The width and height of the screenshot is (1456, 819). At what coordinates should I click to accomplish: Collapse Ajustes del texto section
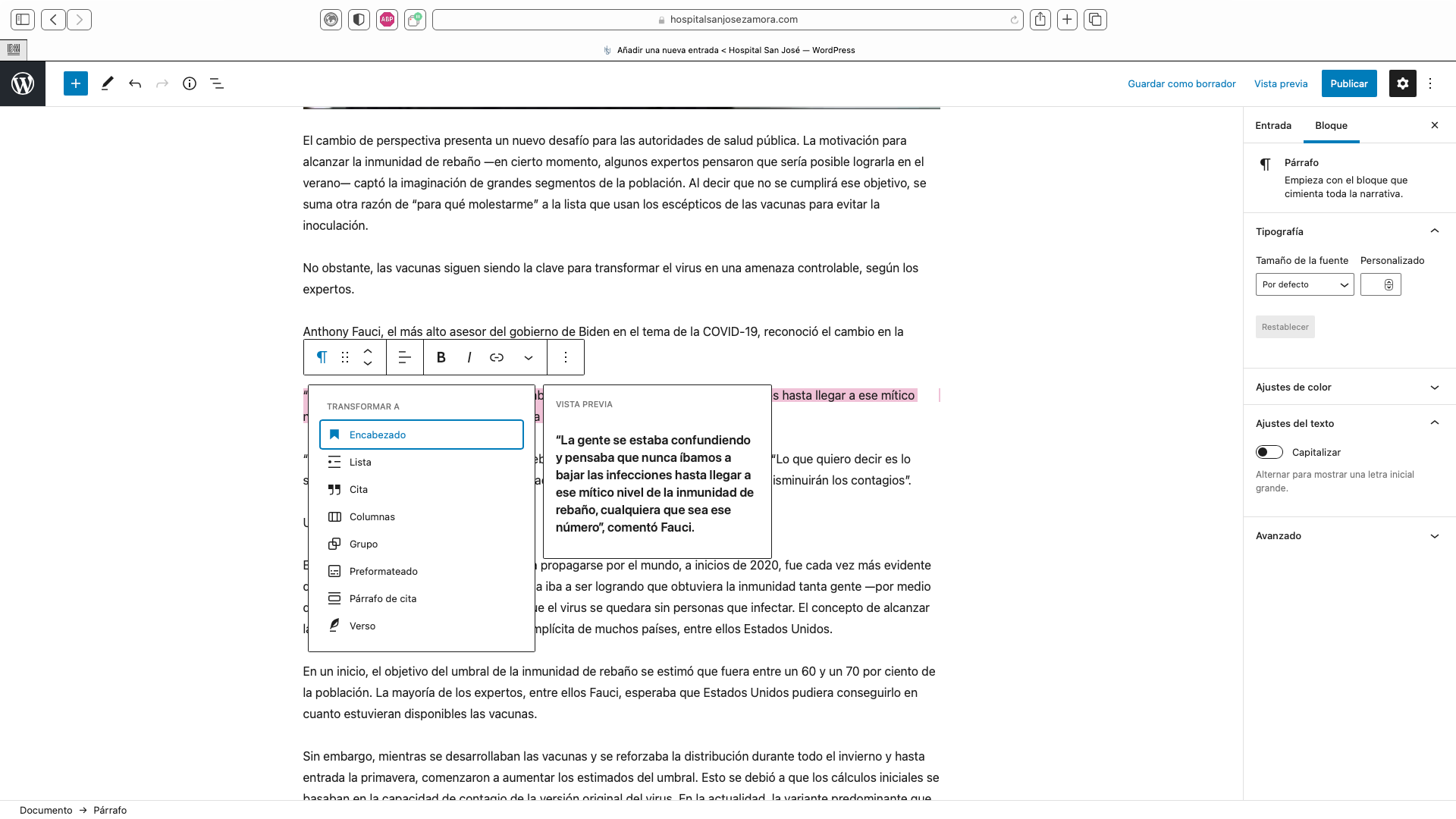pos(1349,423)
